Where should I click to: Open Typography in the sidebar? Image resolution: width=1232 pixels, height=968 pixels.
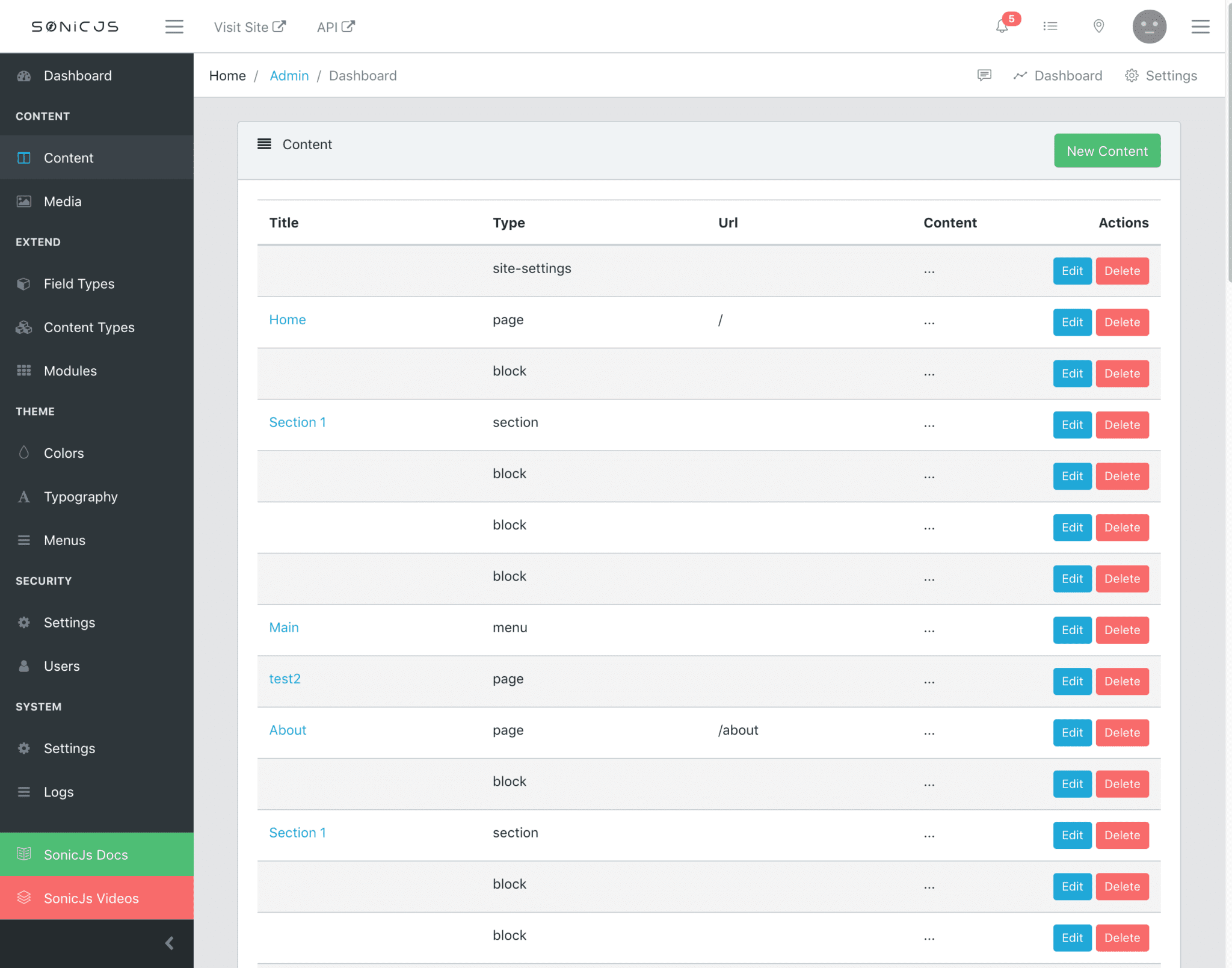point(81,497)
